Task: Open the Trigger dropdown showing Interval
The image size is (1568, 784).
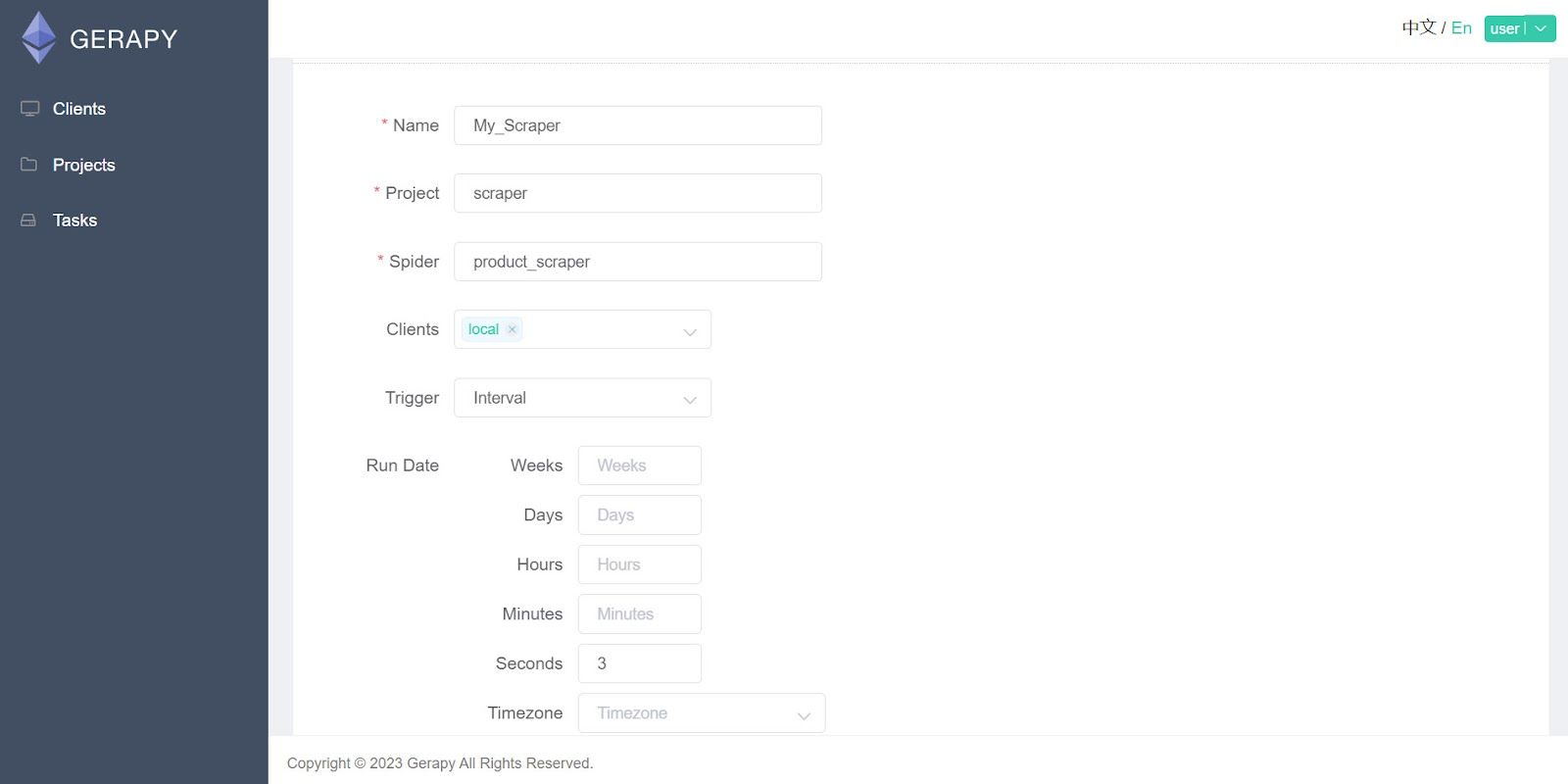Action: tap(582, 398)
